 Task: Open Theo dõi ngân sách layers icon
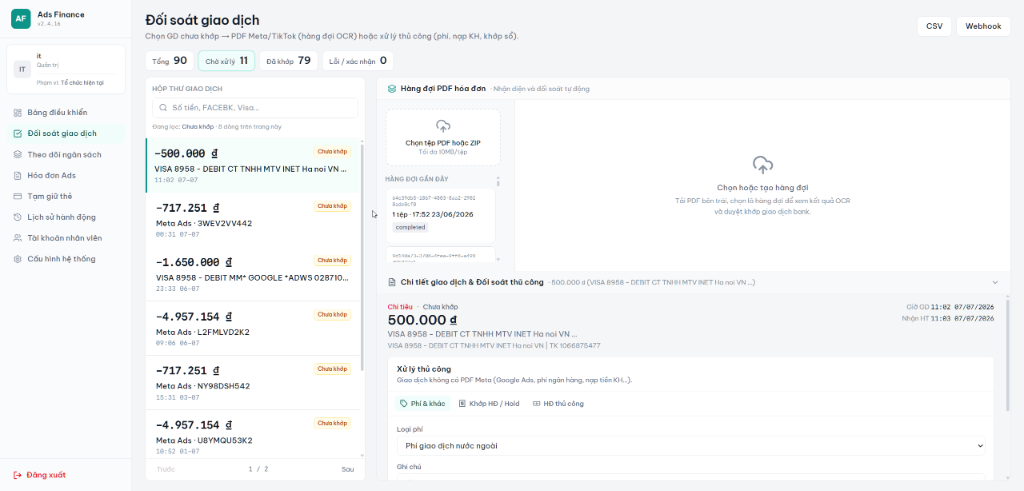(18, 155)
